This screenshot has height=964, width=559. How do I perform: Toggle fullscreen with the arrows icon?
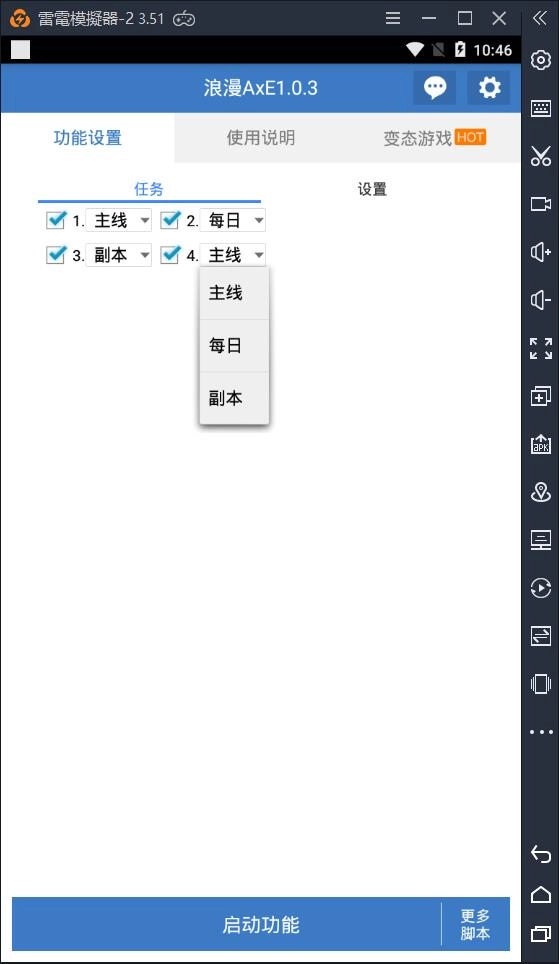tap(541, 348)
